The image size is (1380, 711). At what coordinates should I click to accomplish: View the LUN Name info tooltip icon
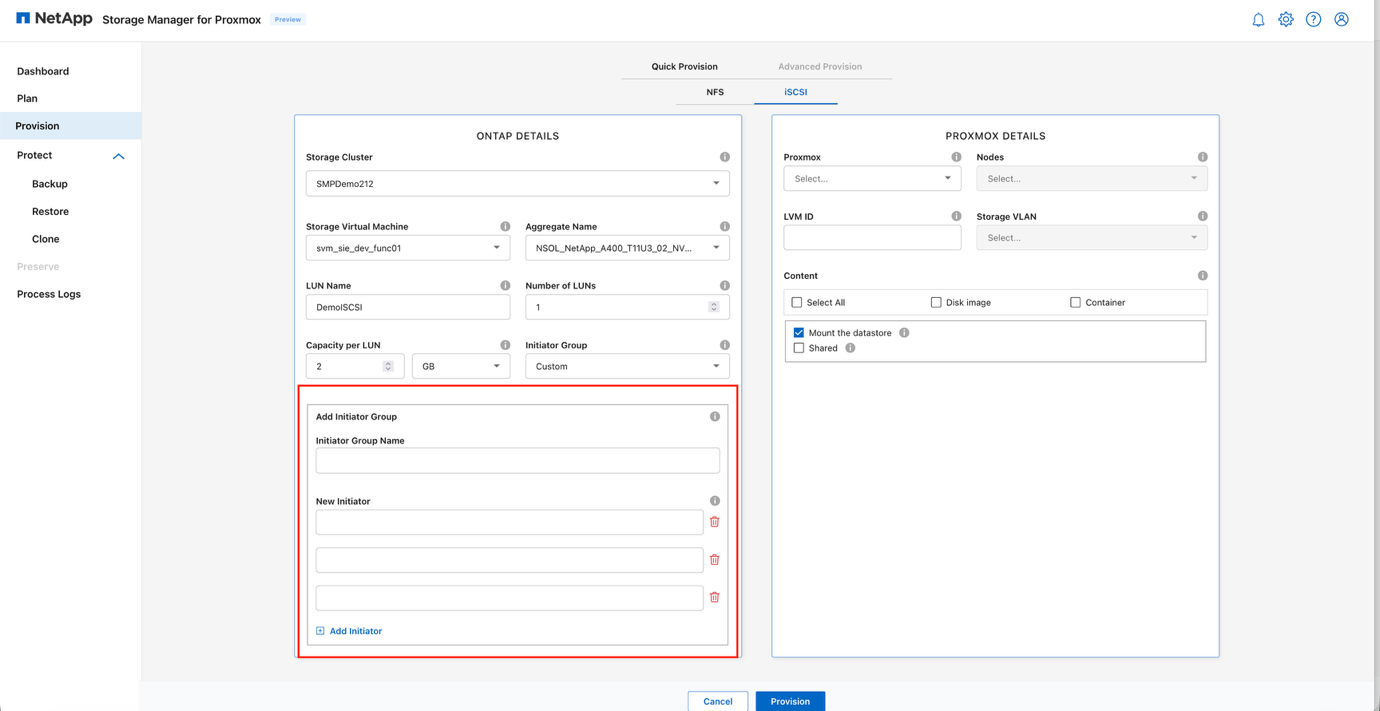click(505, 285)
